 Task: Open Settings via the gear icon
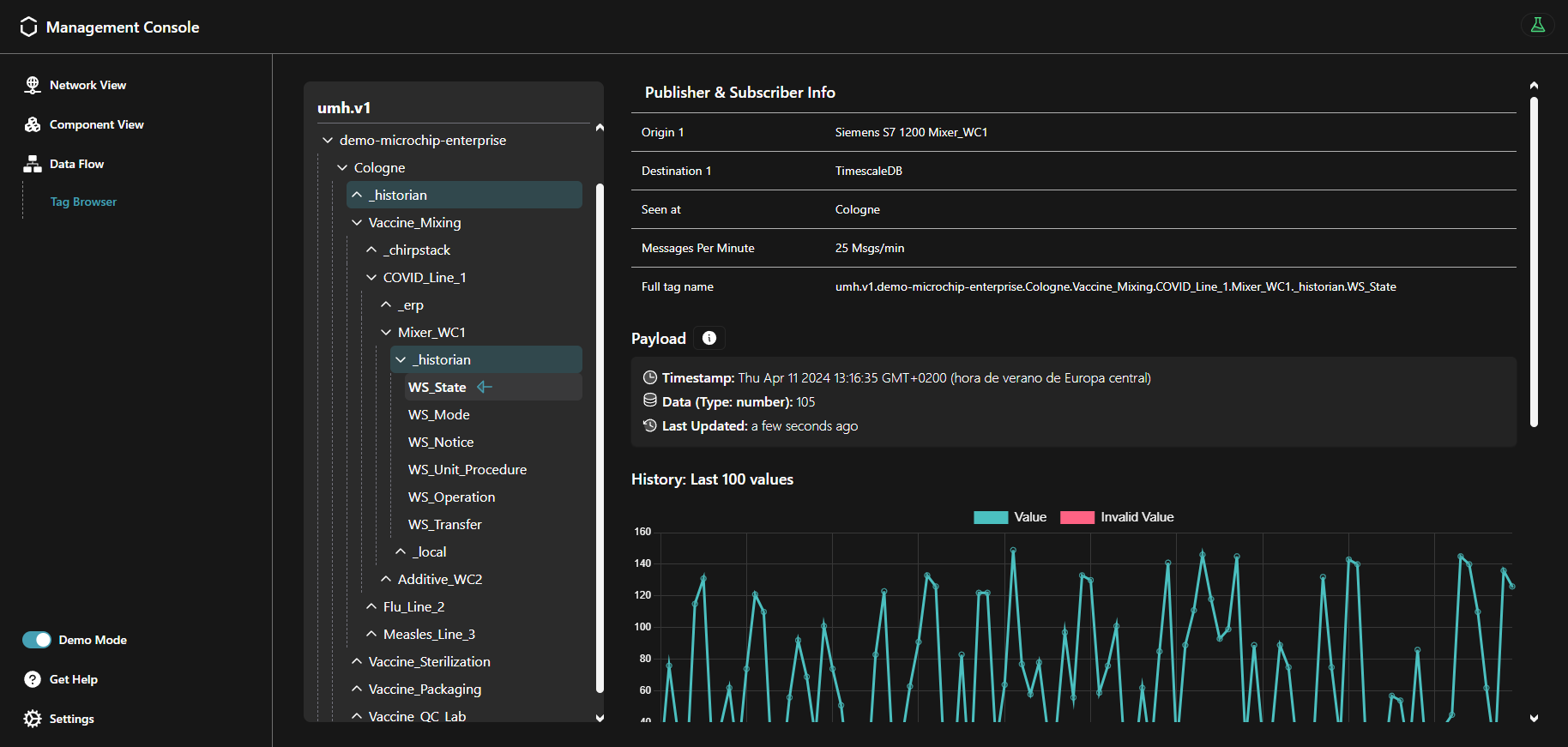point(33,719)
